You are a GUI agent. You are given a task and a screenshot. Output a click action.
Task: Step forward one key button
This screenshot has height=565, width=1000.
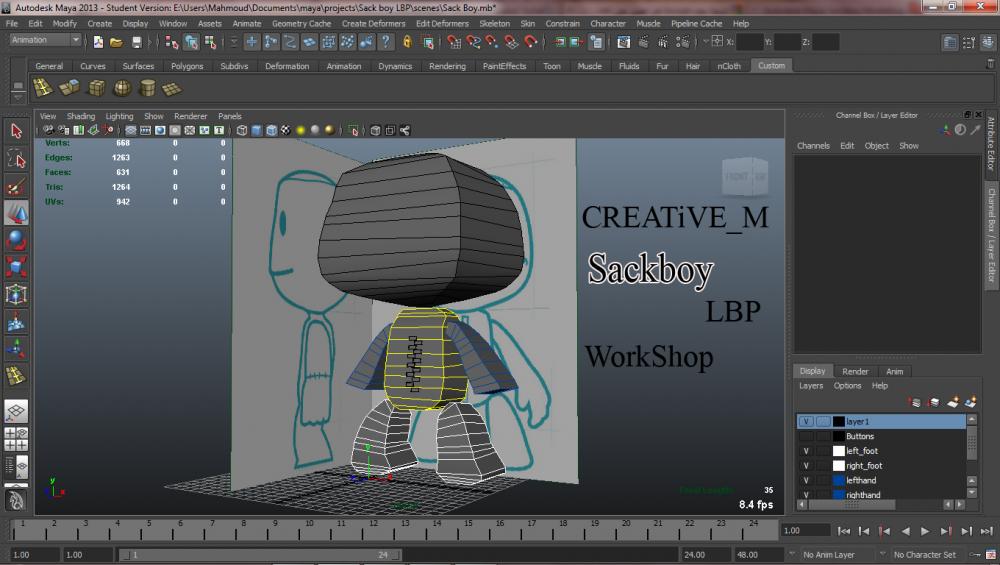click(946, 531)
